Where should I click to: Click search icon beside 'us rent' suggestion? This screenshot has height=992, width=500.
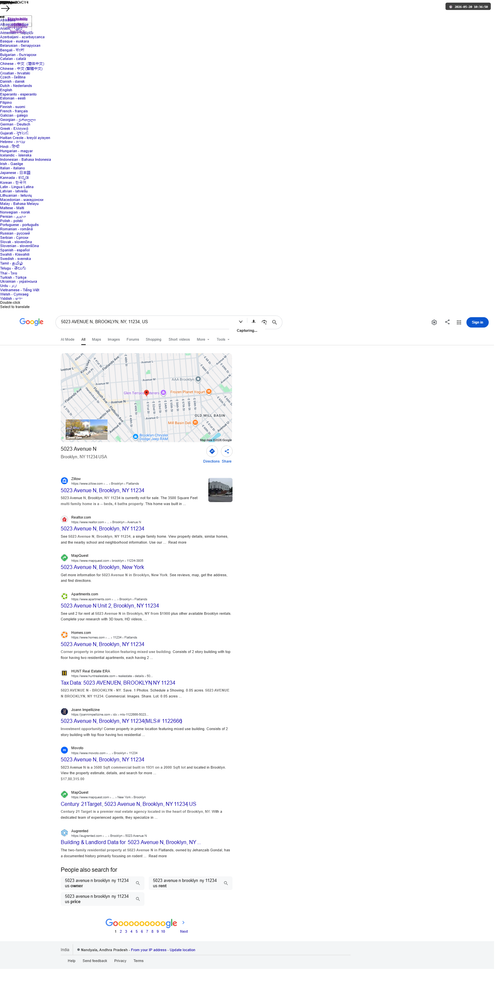click(226, 883)
